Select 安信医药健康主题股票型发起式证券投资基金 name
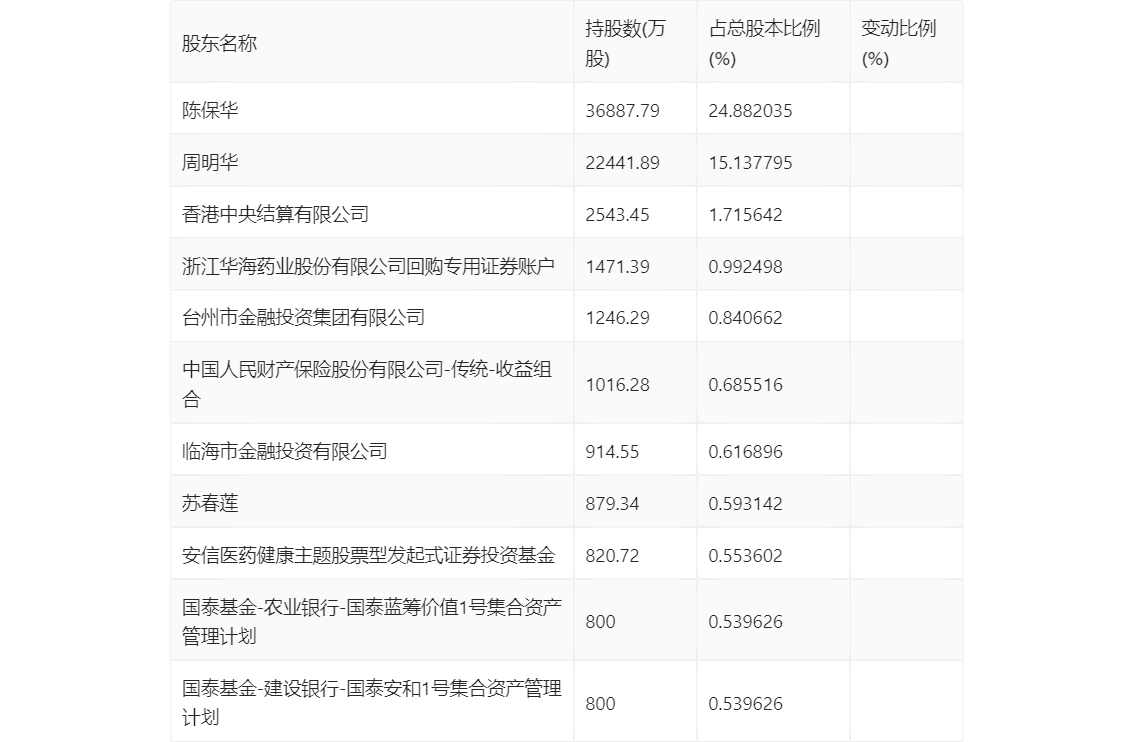Viewport: 1134px width, 742px height. [x=369, y=555]
